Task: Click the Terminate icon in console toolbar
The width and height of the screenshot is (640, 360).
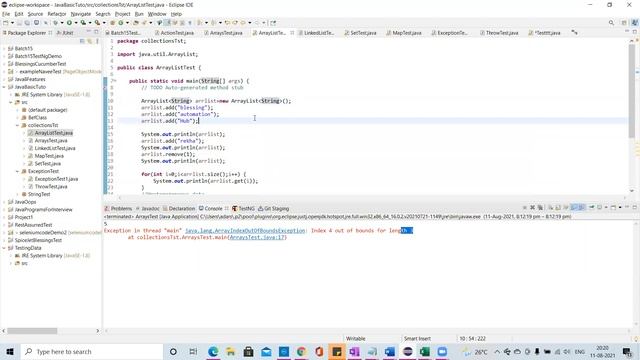Action: [524, 208]
